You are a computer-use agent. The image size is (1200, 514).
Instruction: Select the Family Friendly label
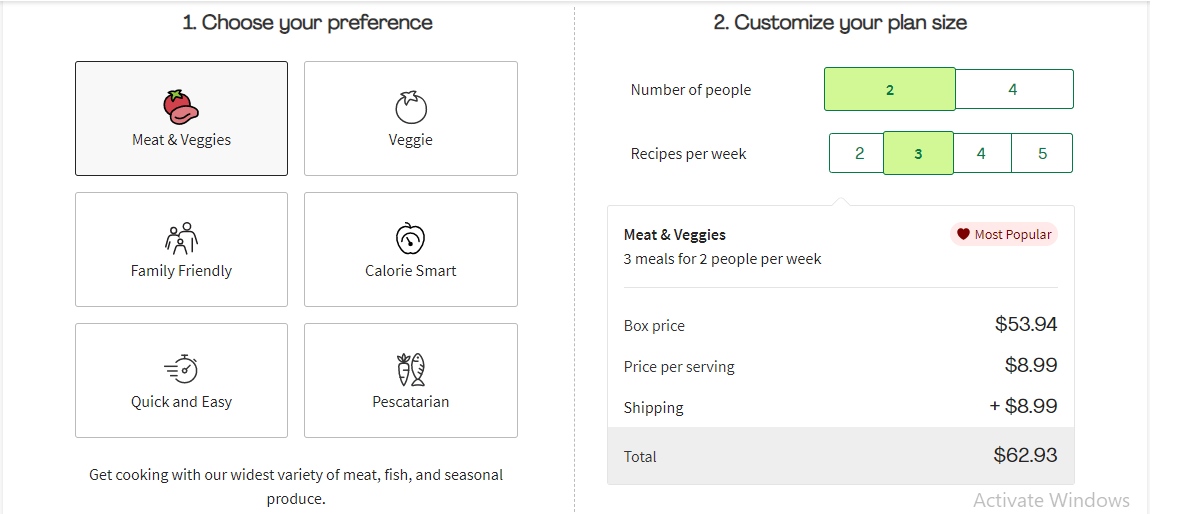pos(181,271)
